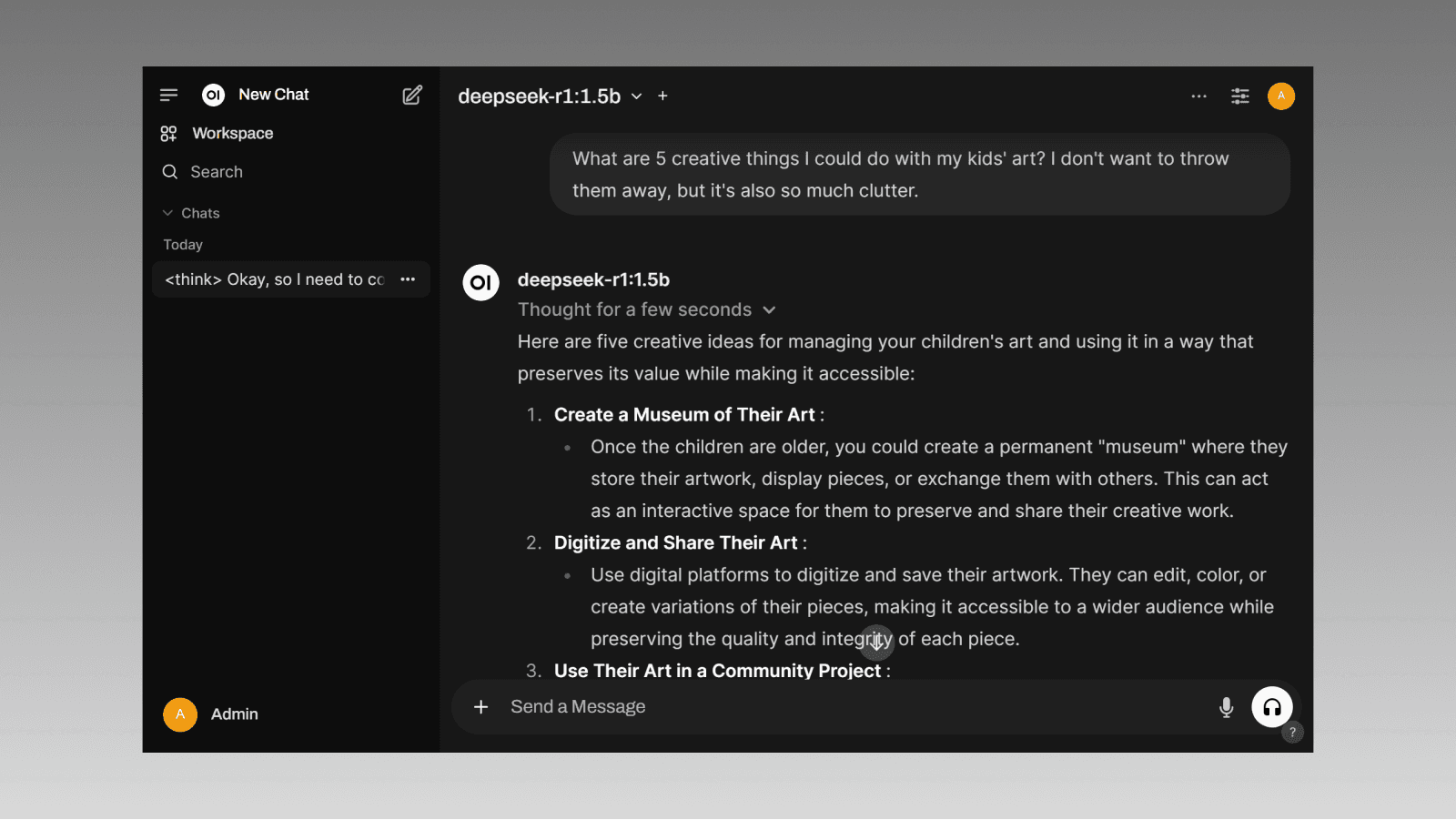Jump to bottom with the down-arrow button

(x=876, y=642)
